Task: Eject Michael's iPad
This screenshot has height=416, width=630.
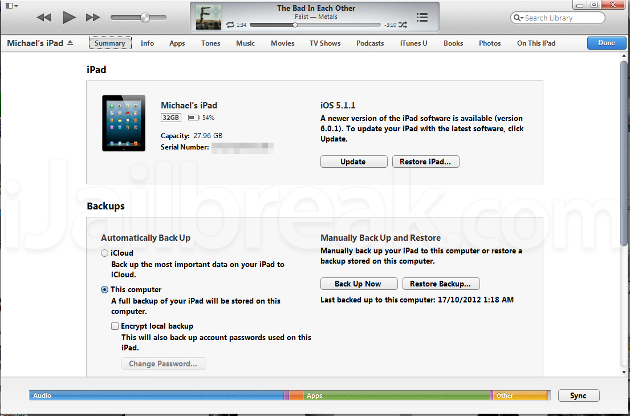Action: 70,43
